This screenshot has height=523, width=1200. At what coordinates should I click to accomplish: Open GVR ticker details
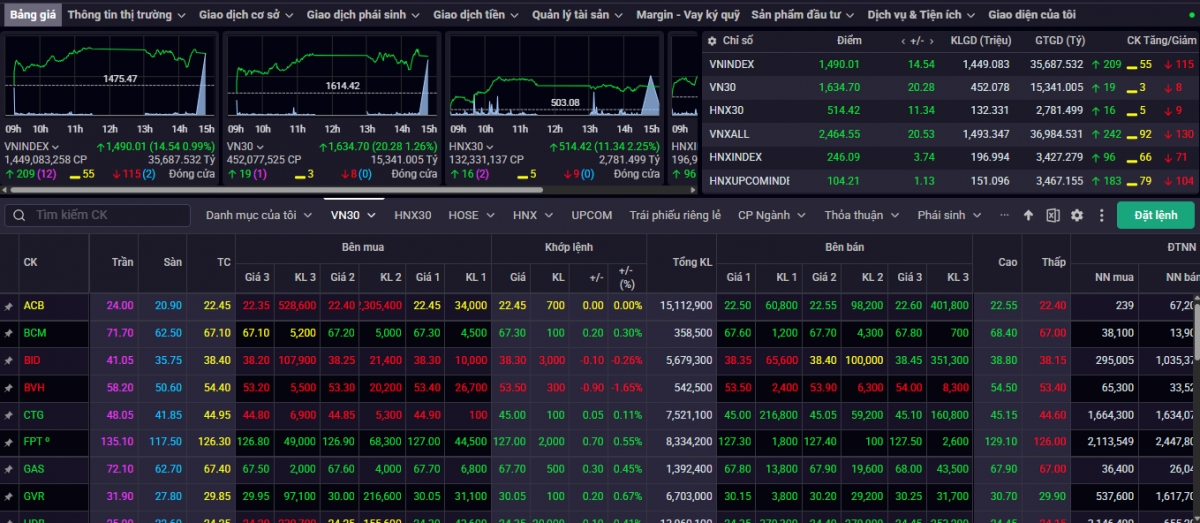[x=34, y=495]
